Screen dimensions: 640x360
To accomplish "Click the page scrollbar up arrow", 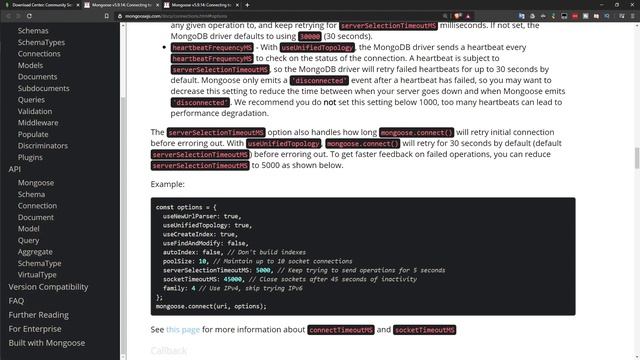I will (x=637, y=26).
